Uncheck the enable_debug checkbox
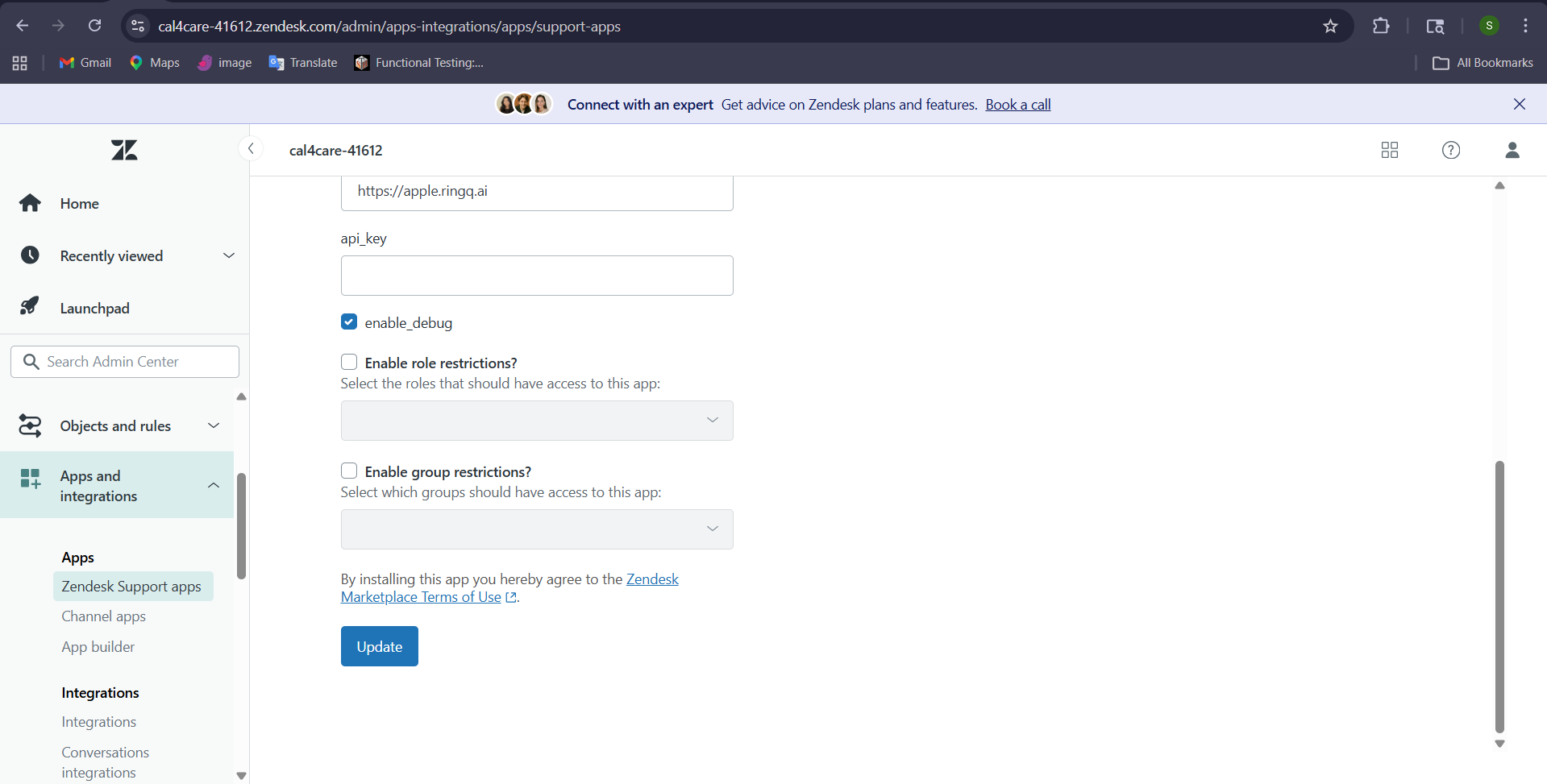 (349, 322)
